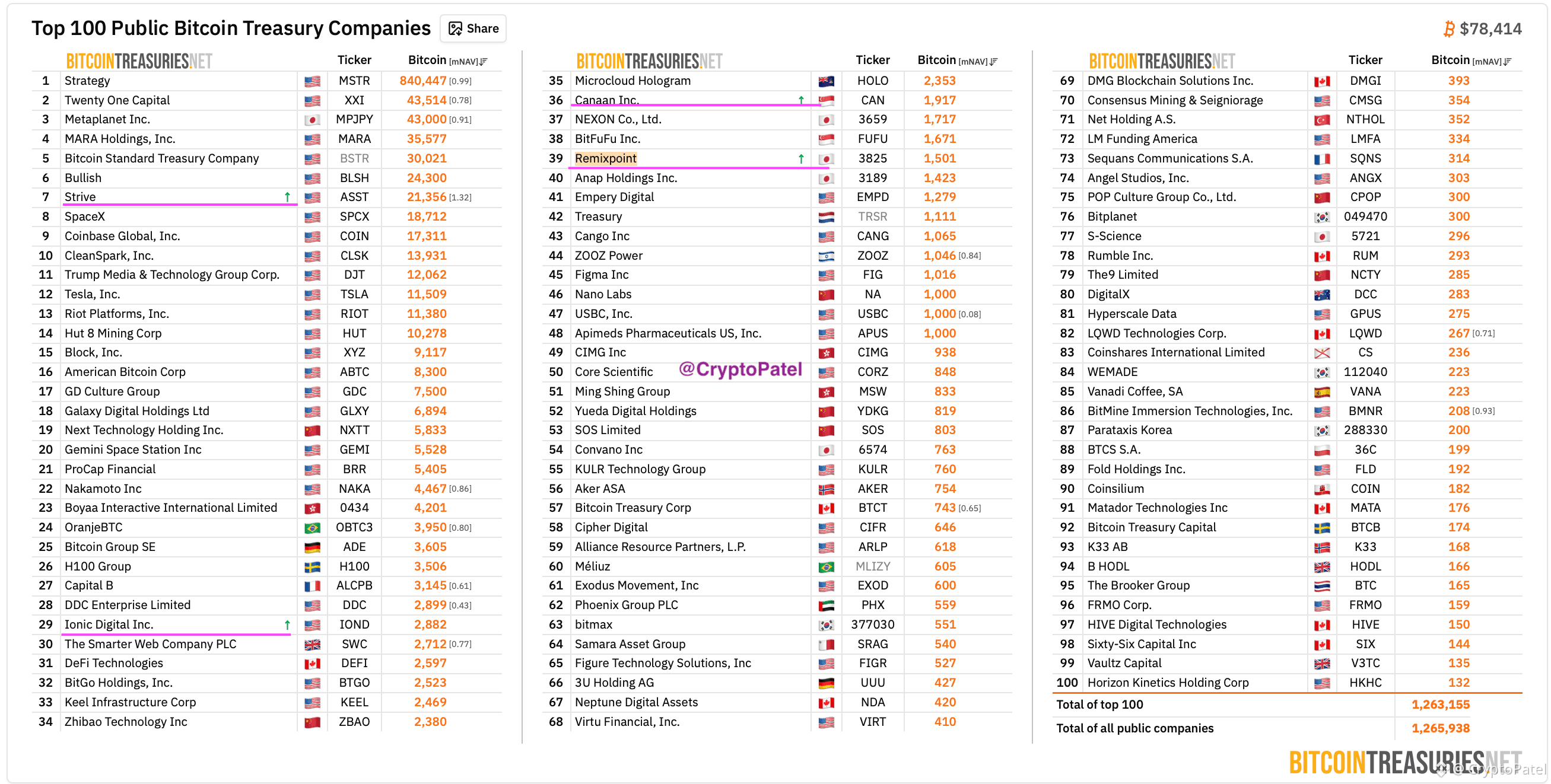Click the V3TC ticker

(1365, 663)
